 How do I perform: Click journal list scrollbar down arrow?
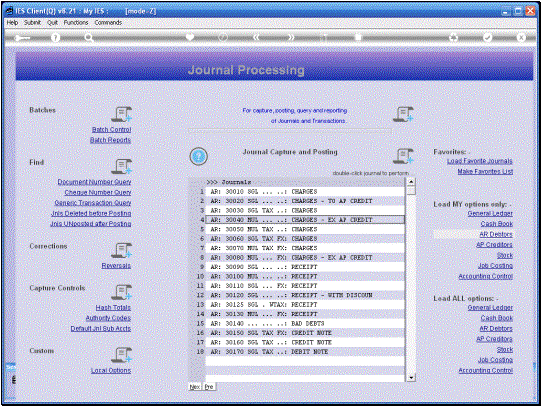pyautogui.click(x=411, y=378)
